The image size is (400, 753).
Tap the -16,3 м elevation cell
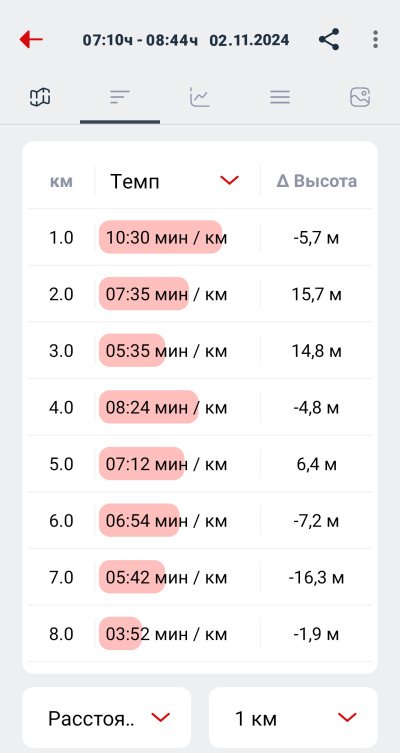316,578
